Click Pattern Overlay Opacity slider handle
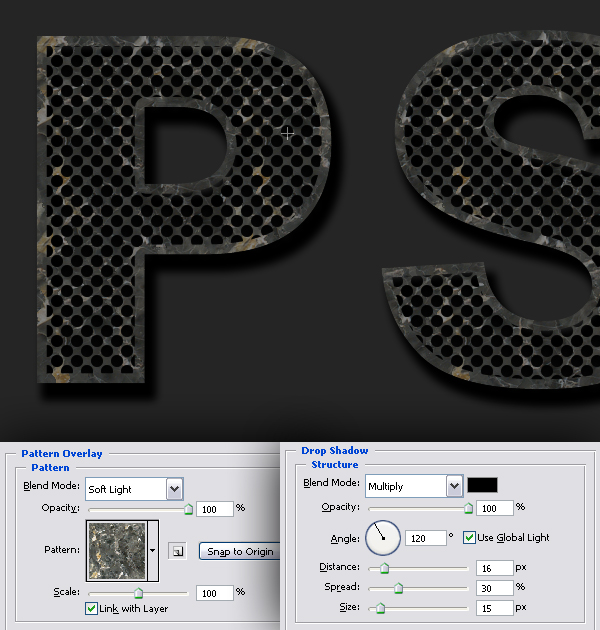600x630 pixels. click(x=188, y=509)
